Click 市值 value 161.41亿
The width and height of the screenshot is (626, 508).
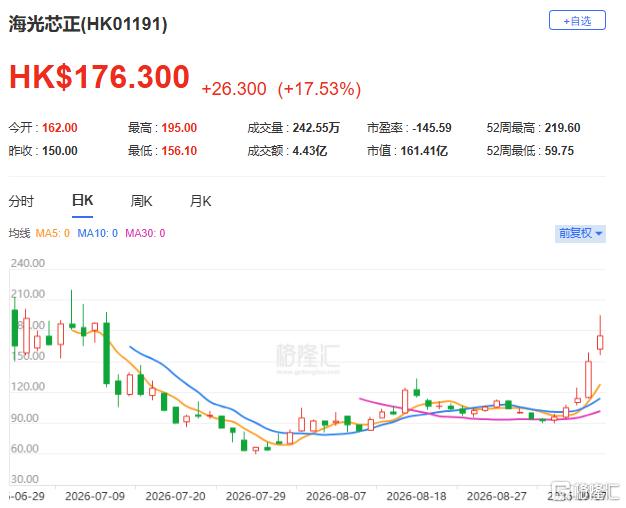424,151
